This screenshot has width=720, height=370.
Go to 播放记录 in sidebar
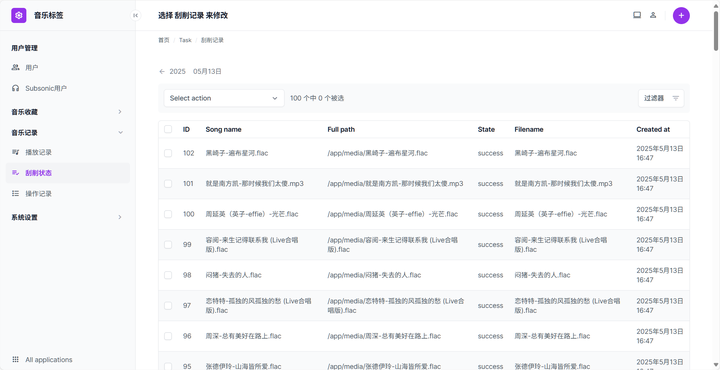[68, 152]
